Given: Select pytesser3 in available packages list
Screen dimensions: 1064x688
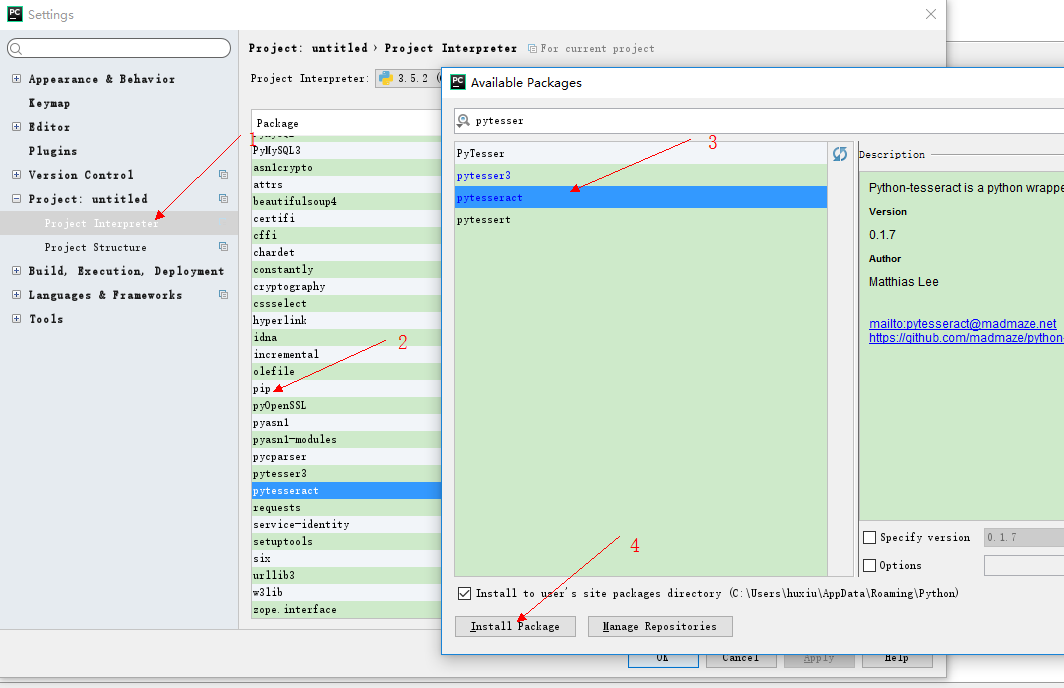Looking at the screenshot, I should click(641, 175).
